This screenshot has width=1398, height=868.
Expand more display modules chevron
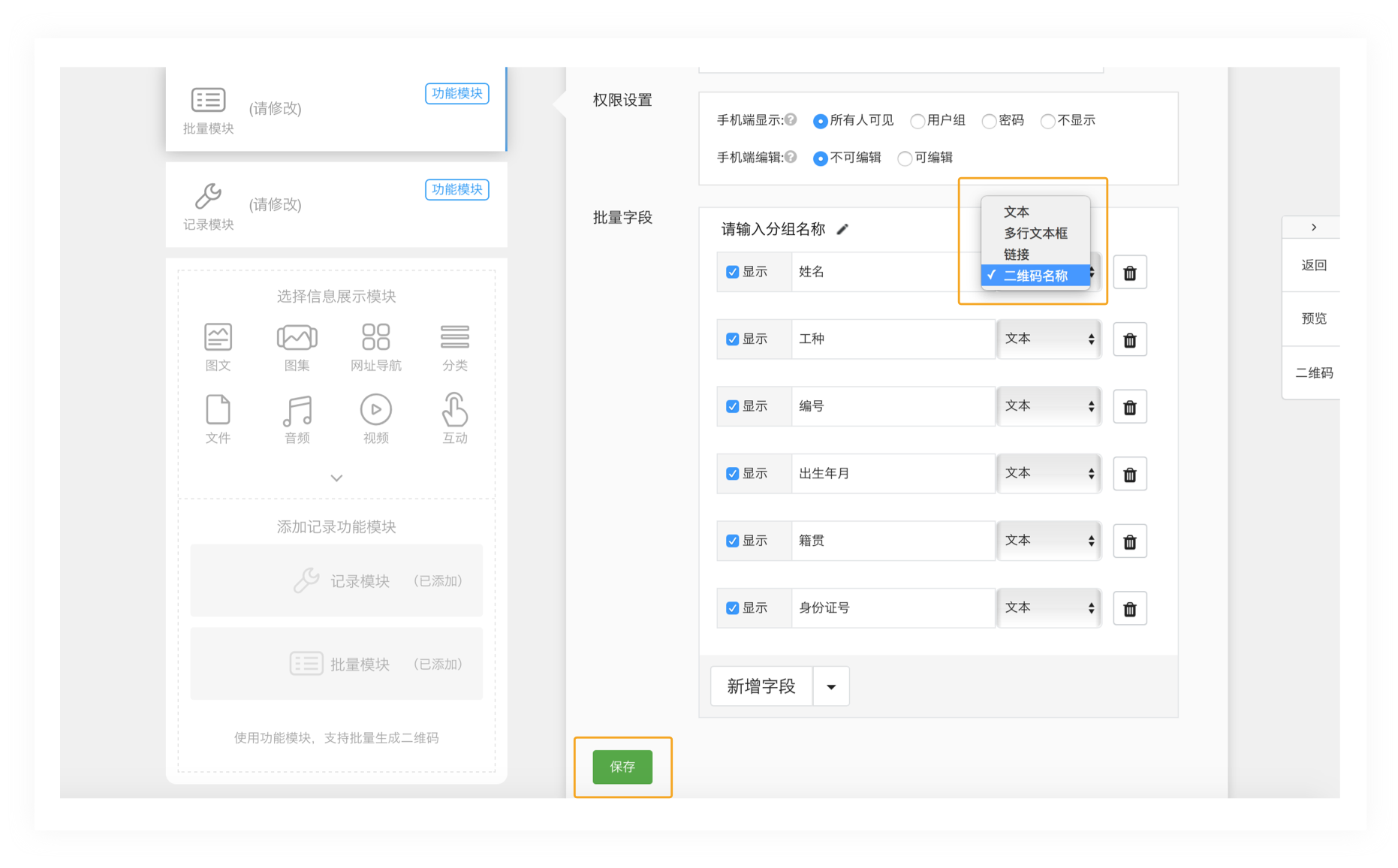(x=336, y=478)
